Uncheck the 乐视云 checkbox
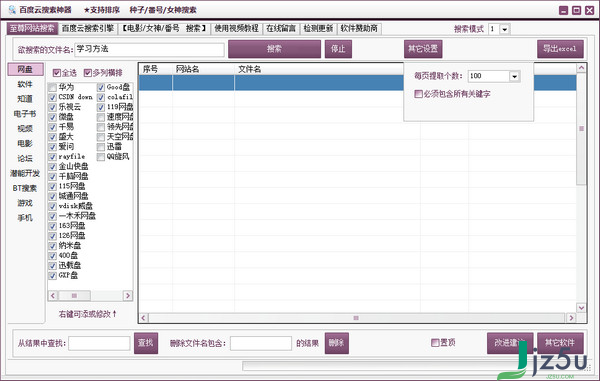This screenshot has height=381, width=600. coord(53,107)
